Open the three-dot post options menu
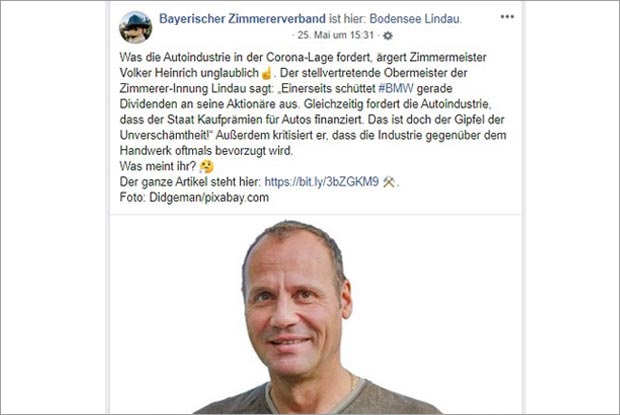 tap(507, 17)
